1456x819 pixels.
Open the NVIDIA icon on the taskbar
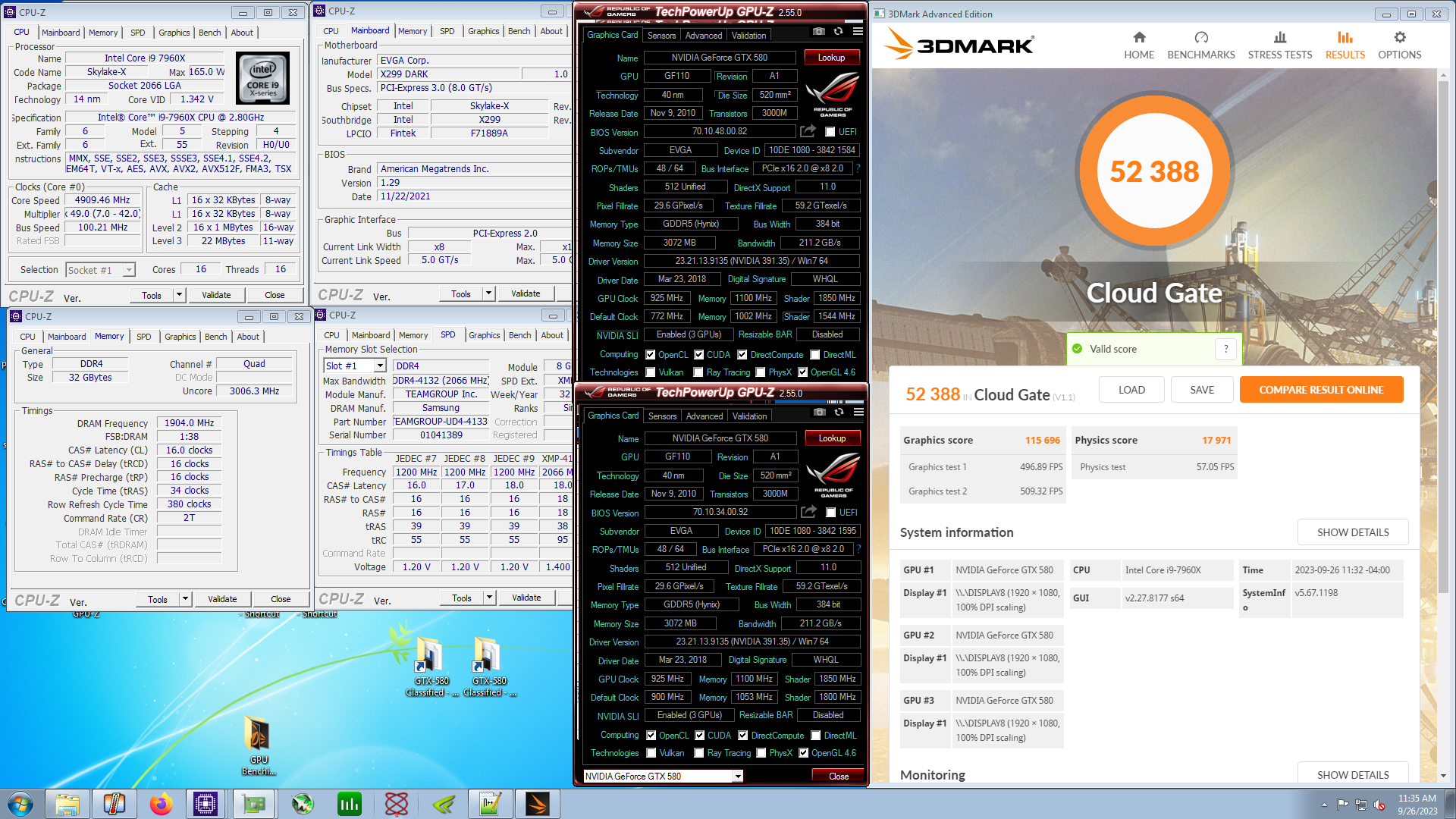[x=443, y=804]
